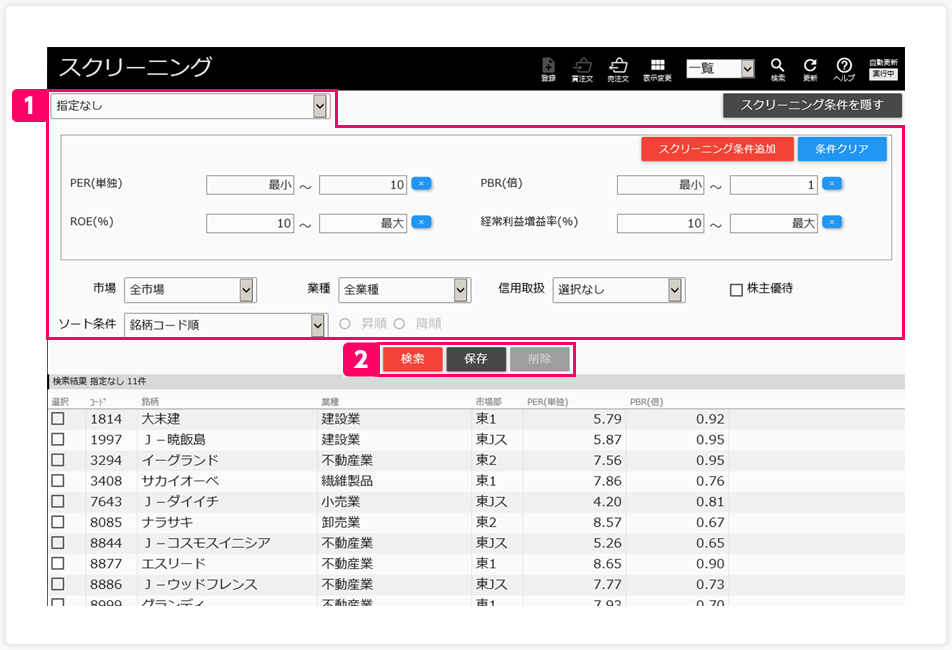This screenshot has width=952, height=650.
Task: Click 経常利益増益率 maximum input field
Action: pyautogui.click(x=774, y=223)
